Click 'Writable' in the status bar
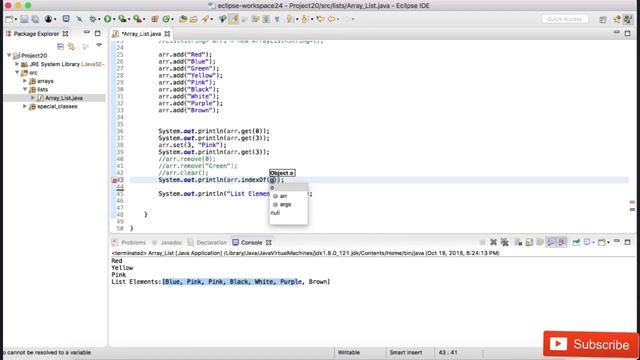The image size is (640, 360). click(349, 352)
